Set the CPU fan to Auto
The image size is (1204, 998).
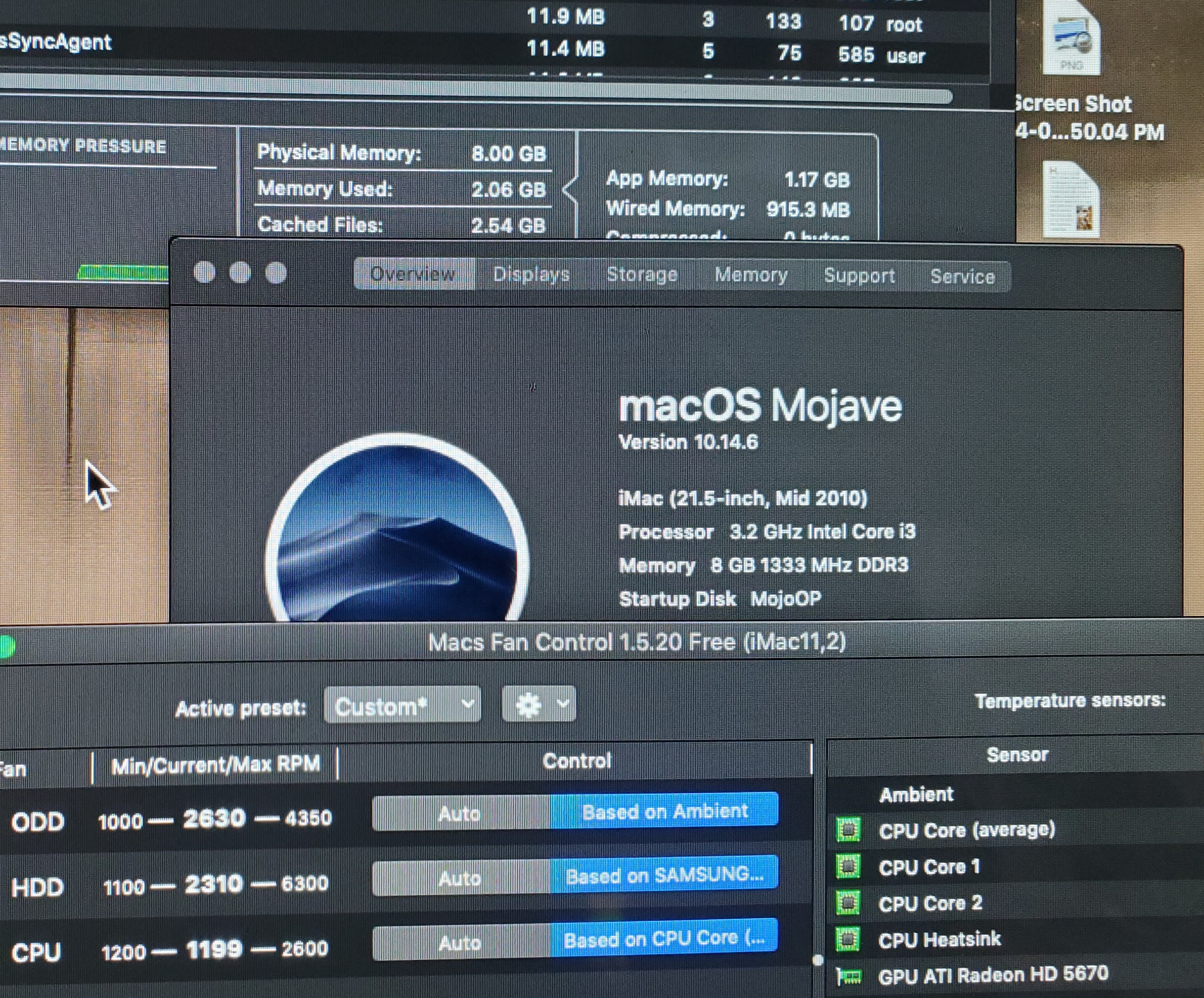click(x=461, y=942)
